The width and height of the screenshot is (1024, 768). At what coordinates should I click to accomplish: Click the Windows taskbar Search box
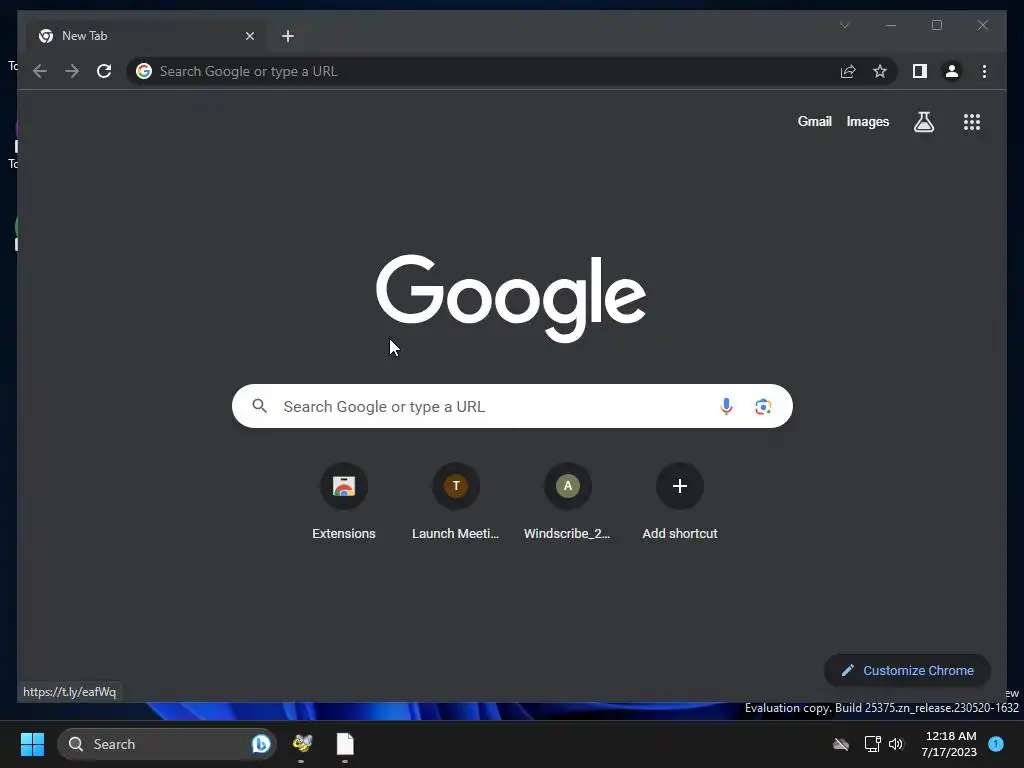click(167, 744)
